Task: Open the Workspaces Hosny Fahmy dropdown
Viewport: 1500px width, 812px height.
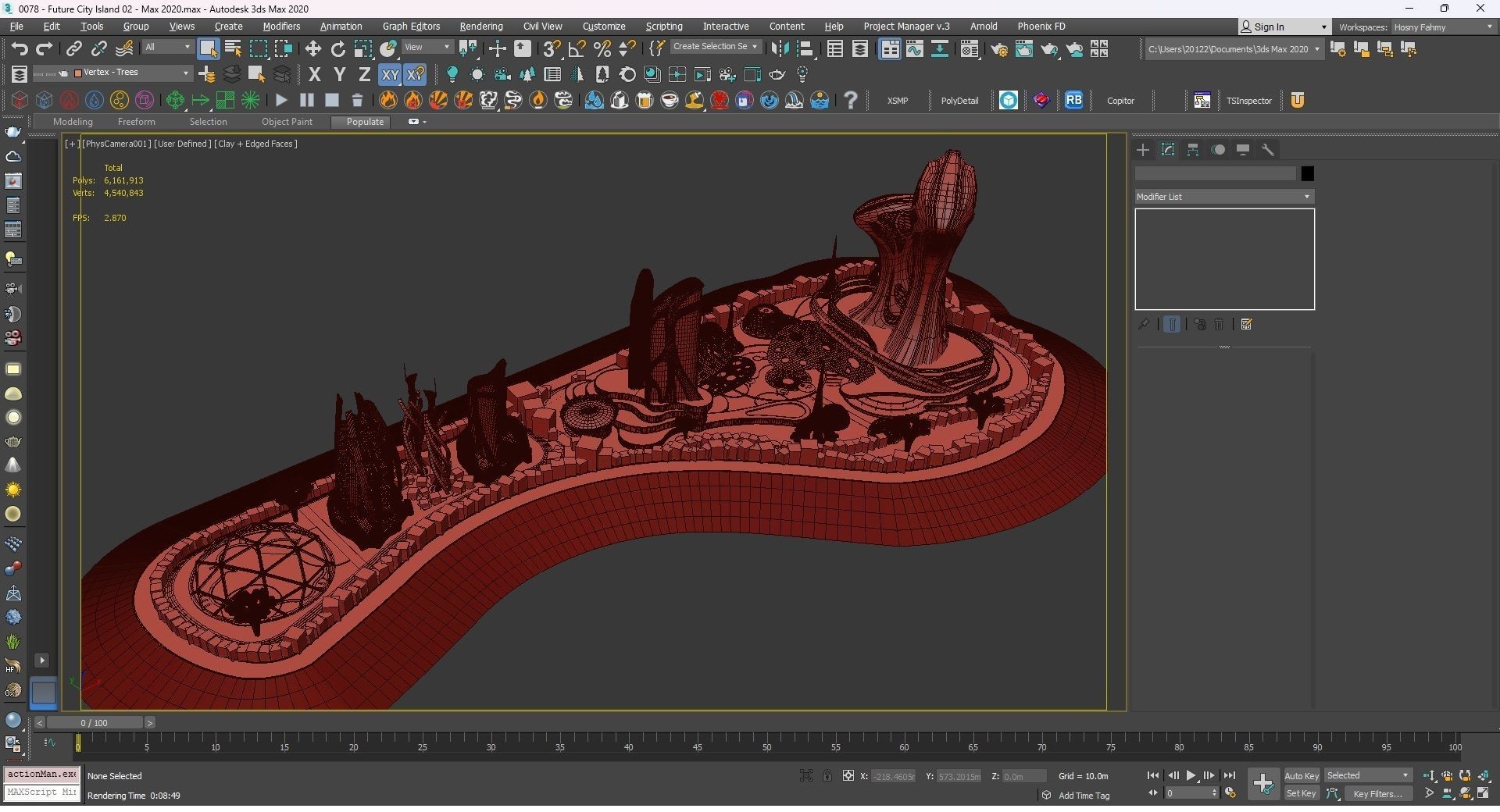Action: (x=1443, y=27)
